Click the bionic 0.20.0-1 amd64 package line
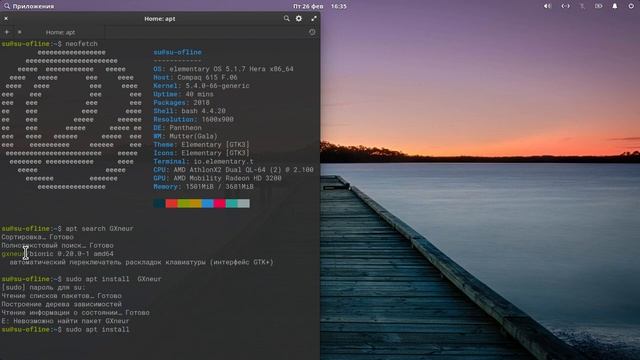This screenshot has height=360, width=640. tap(58, 254)
